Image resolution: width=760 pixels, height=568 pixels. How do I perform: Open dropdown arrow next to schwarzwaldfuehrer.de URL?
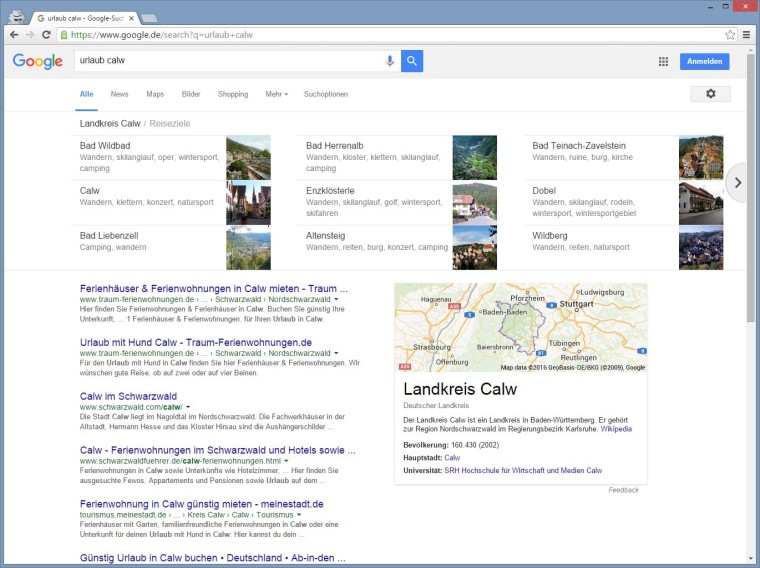click(x=286, y=461)
